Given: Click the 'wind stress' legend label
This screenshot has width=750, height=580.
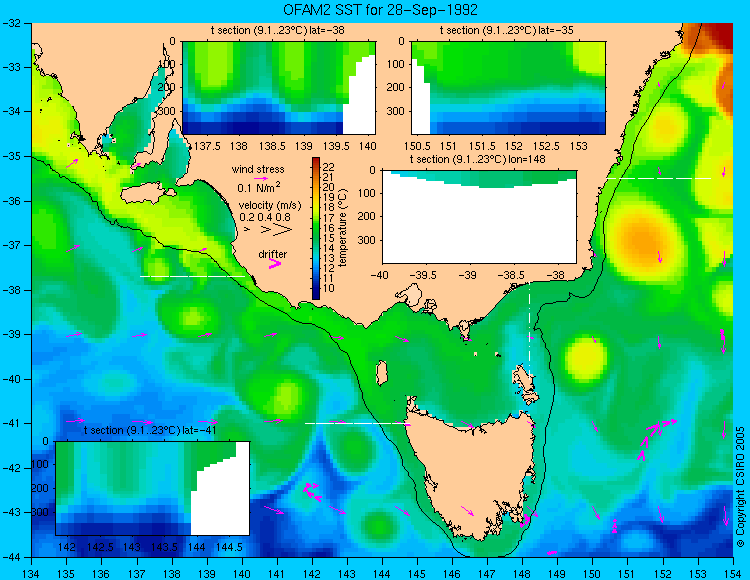Looking at the screenshot, I should [x=258, y=169].
